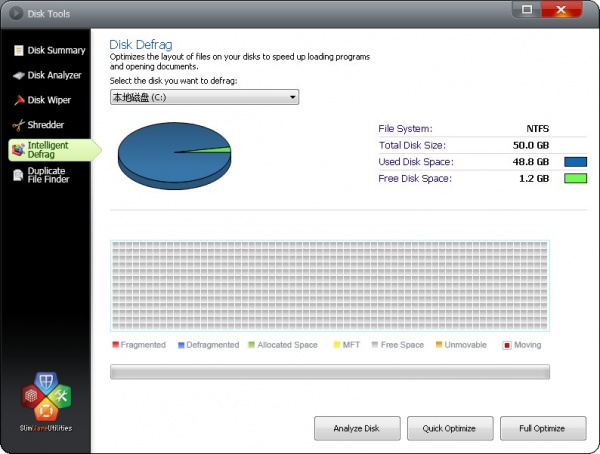Click the Analyze Disk button
Screen dimensions: 600x454
[357, 428]
